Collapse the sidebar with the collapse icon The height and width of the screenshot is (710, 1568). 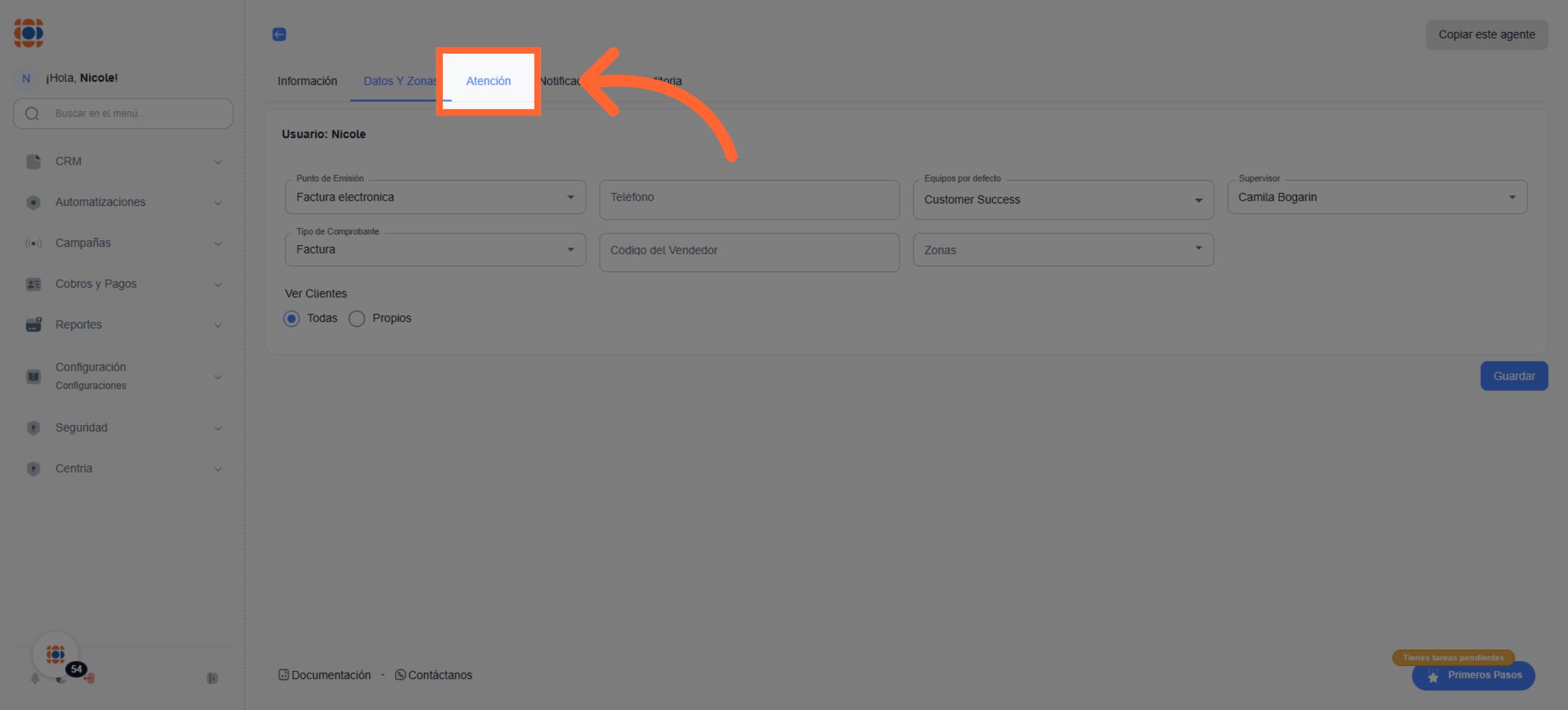click(212, 679)
